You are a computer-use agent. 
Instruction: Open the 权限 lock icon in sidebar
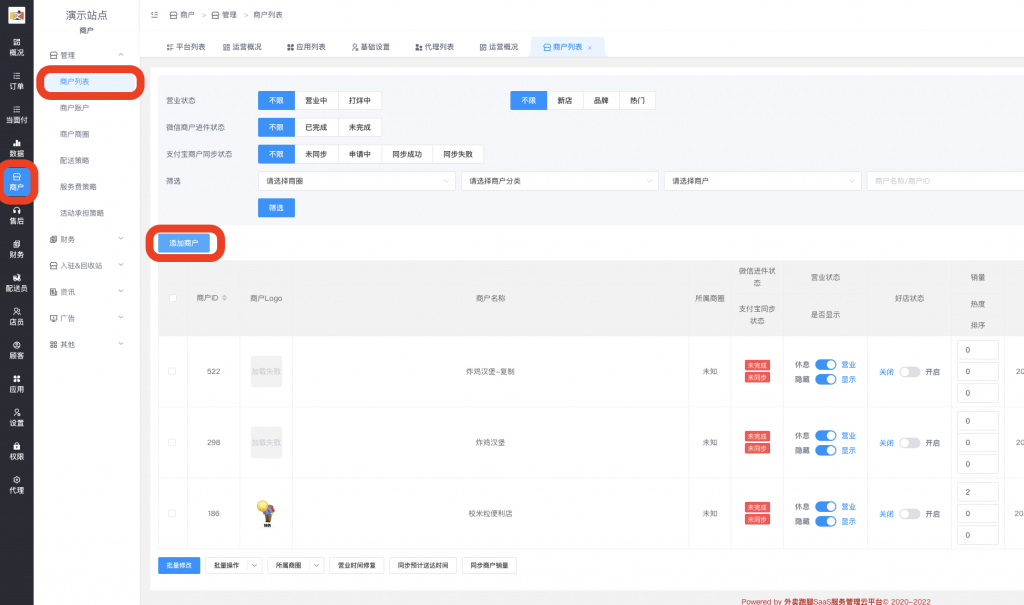[x=16, y=450]
